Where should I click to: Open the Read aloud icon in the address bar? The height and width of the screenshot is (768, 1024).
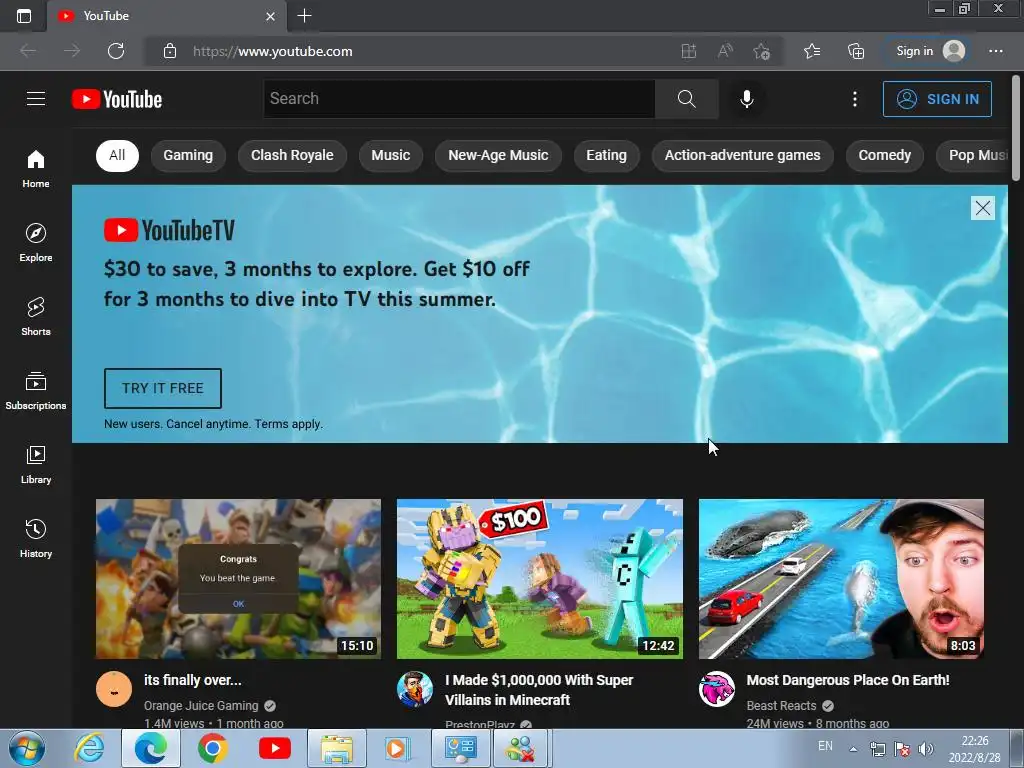725,51
